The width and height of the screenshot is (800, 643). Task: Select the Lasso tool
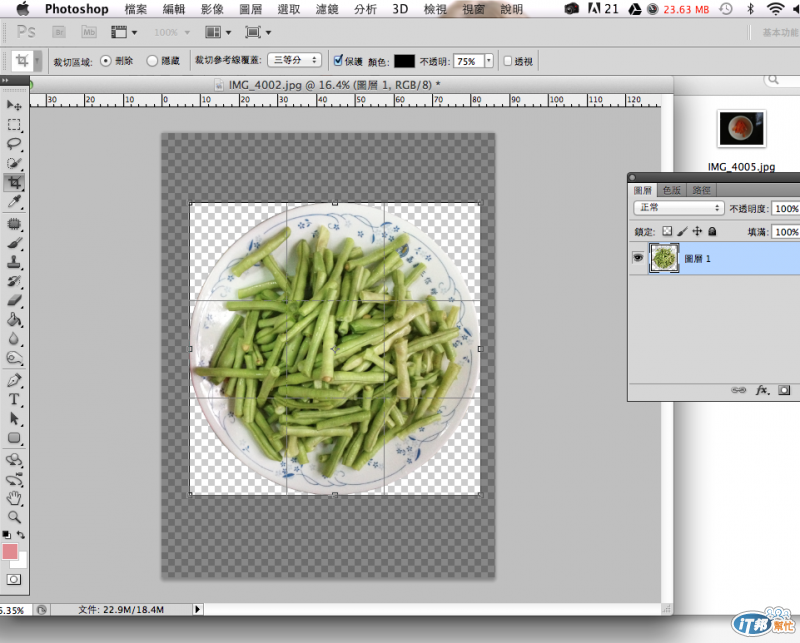tap(14, 144)
